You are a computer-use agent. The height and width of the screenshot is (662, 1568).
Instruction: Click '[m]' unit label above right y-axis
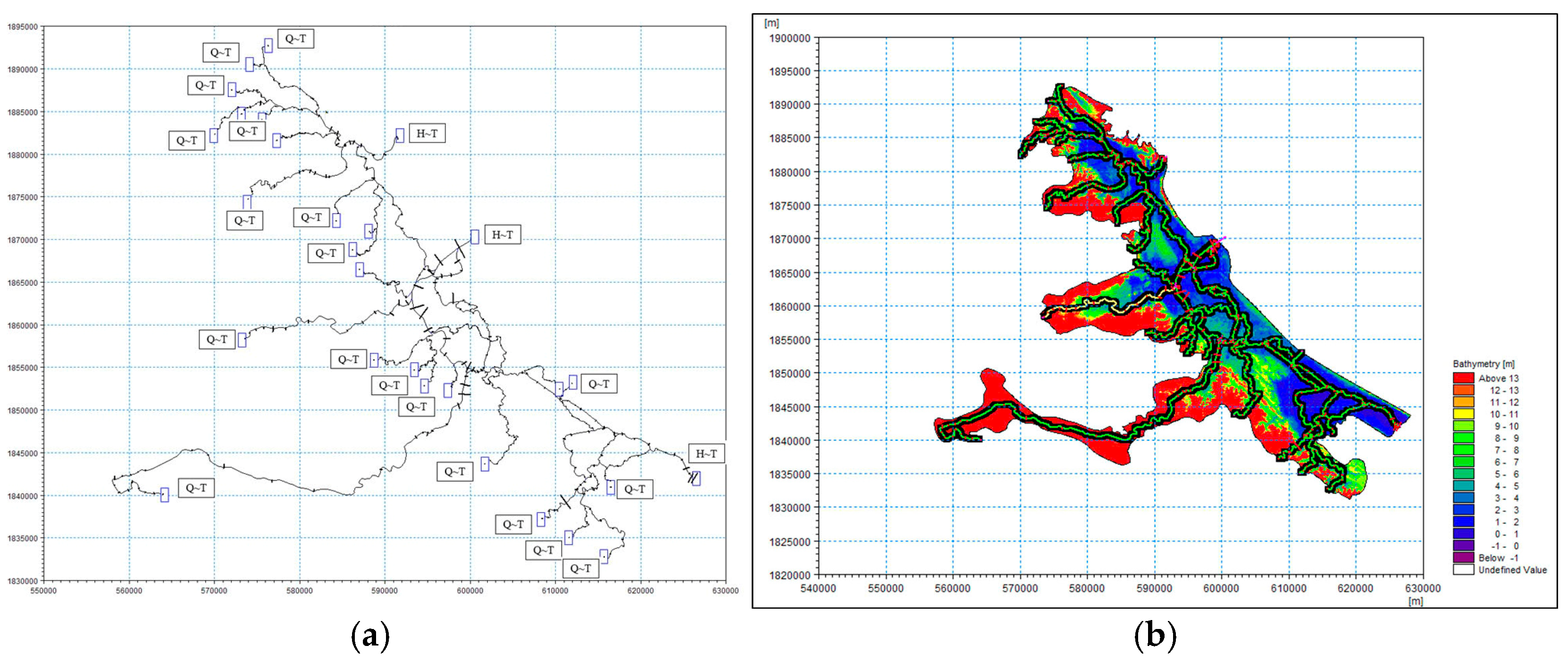click(x=771, y=23)
